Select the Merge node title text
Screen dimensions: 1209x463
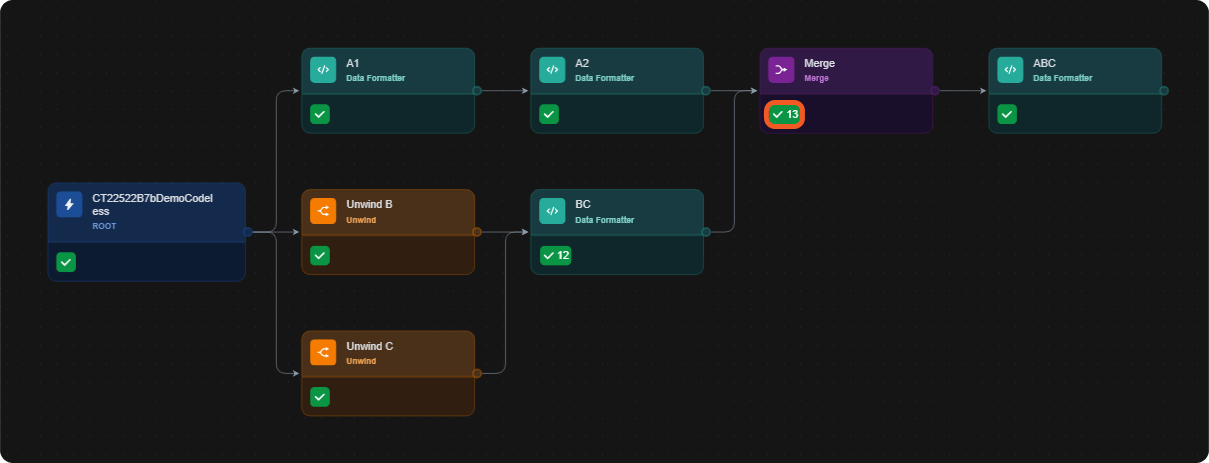pyautogui.click(x=819, y=63)
